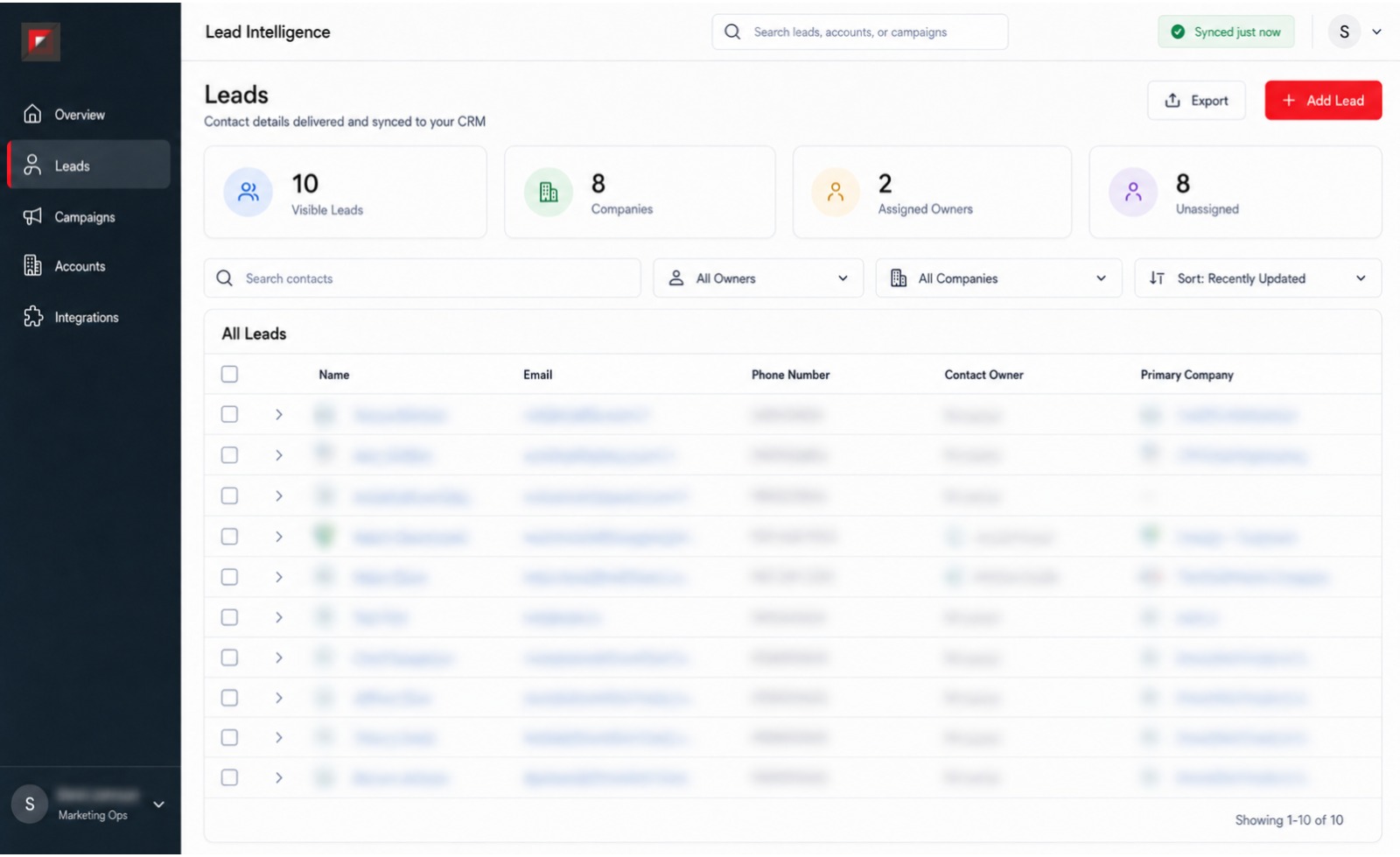Click the Synced just now status badge text

click(x=1237, y=32)
